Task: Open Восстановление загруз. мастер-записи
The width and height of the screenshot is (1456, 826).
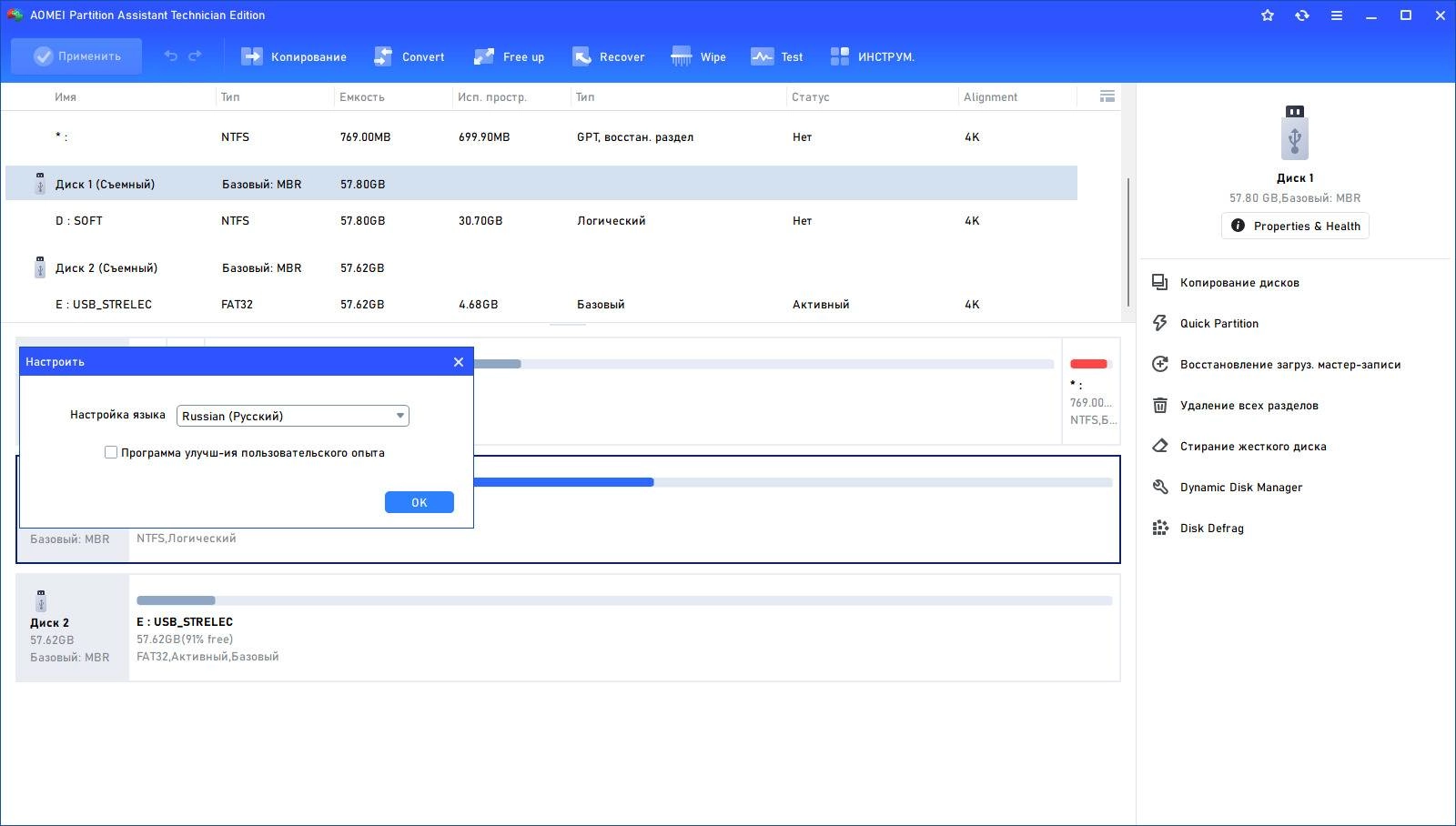Action: click(1290, 365)
